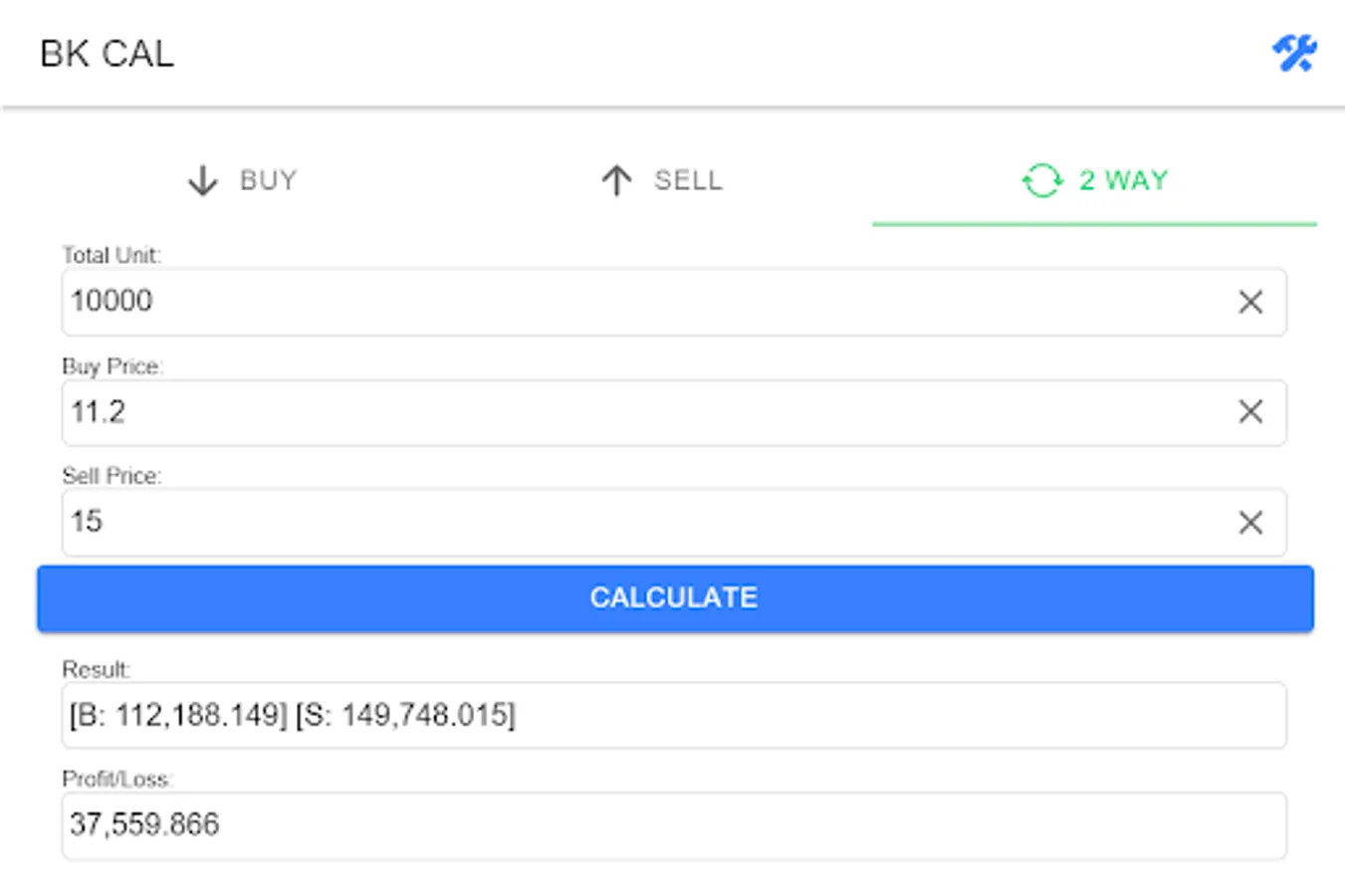
Task: Open the tools settings icon
Action: [x=1294, y=53]
